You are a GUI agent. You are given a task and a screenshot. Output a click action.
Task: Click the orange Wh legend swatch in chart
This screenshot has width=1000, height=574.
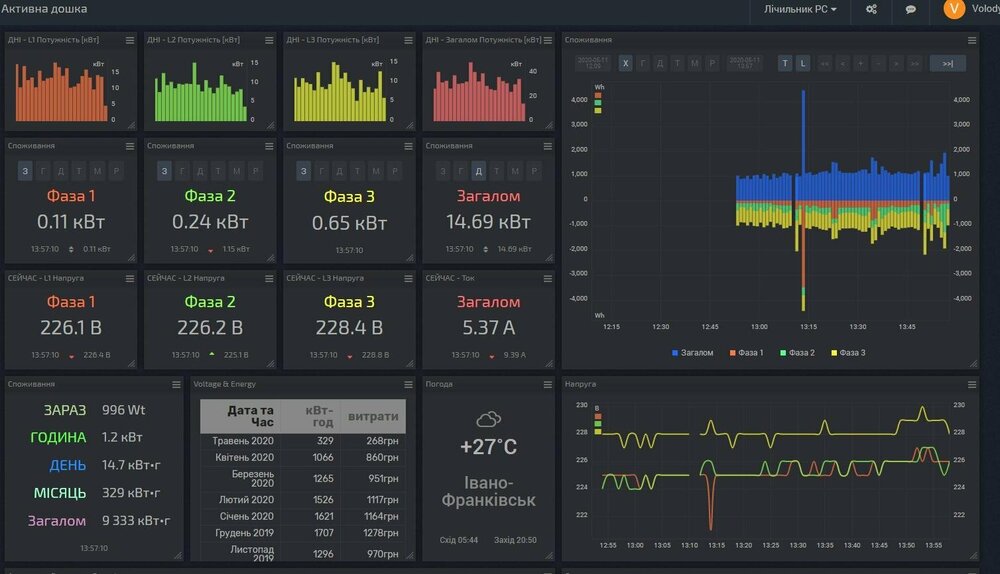[x=598, y=95]
